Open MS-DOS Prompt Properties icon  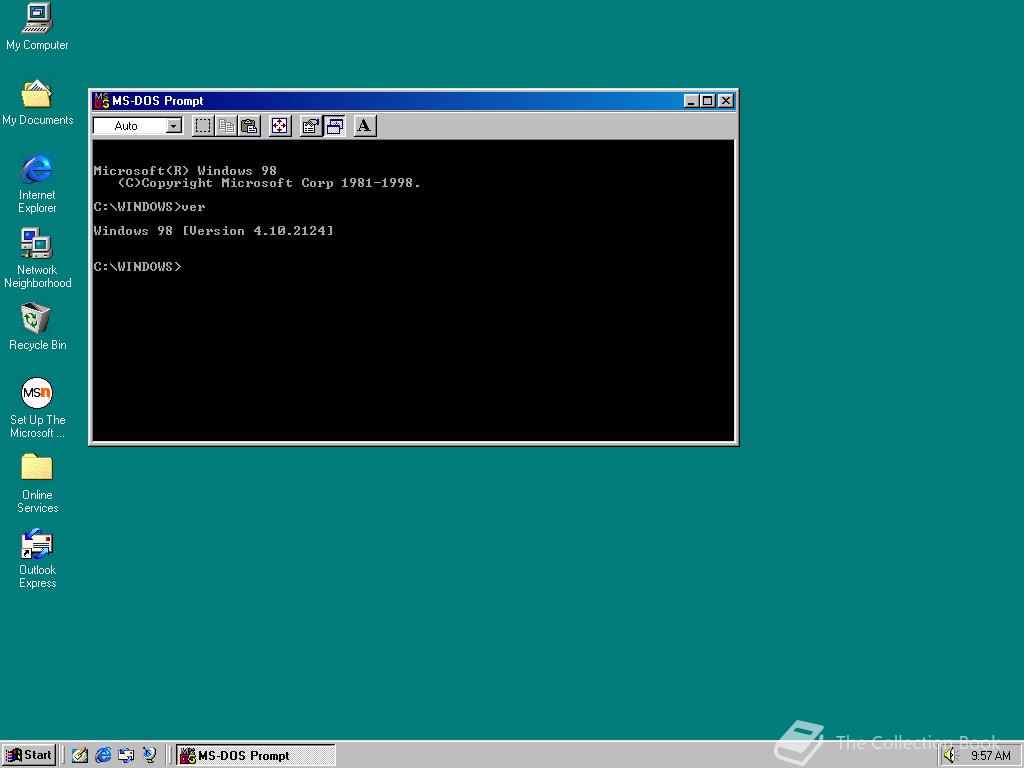tap(310, 125)
